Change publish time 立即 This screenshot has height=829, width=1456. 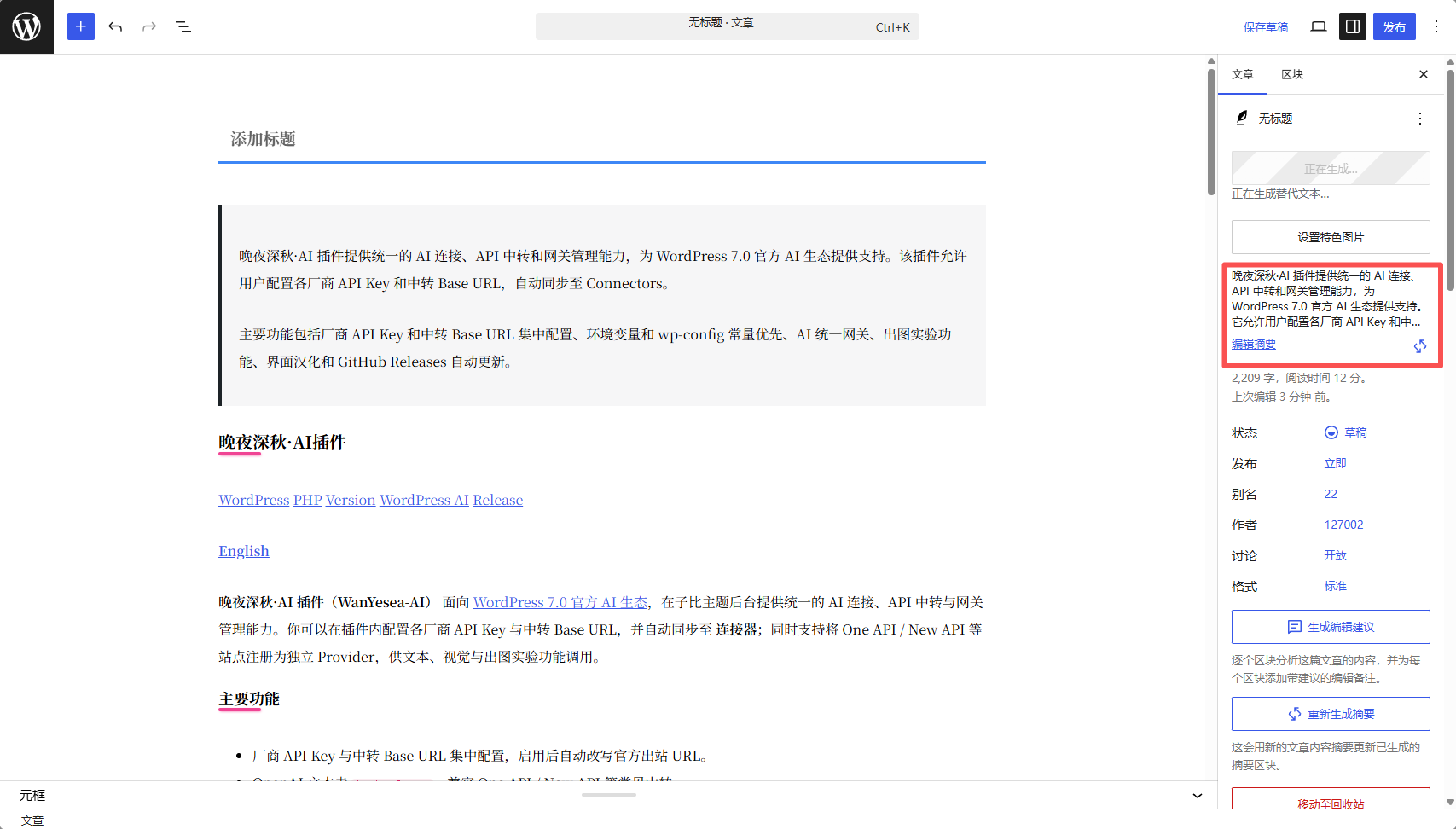point(1335,463)
